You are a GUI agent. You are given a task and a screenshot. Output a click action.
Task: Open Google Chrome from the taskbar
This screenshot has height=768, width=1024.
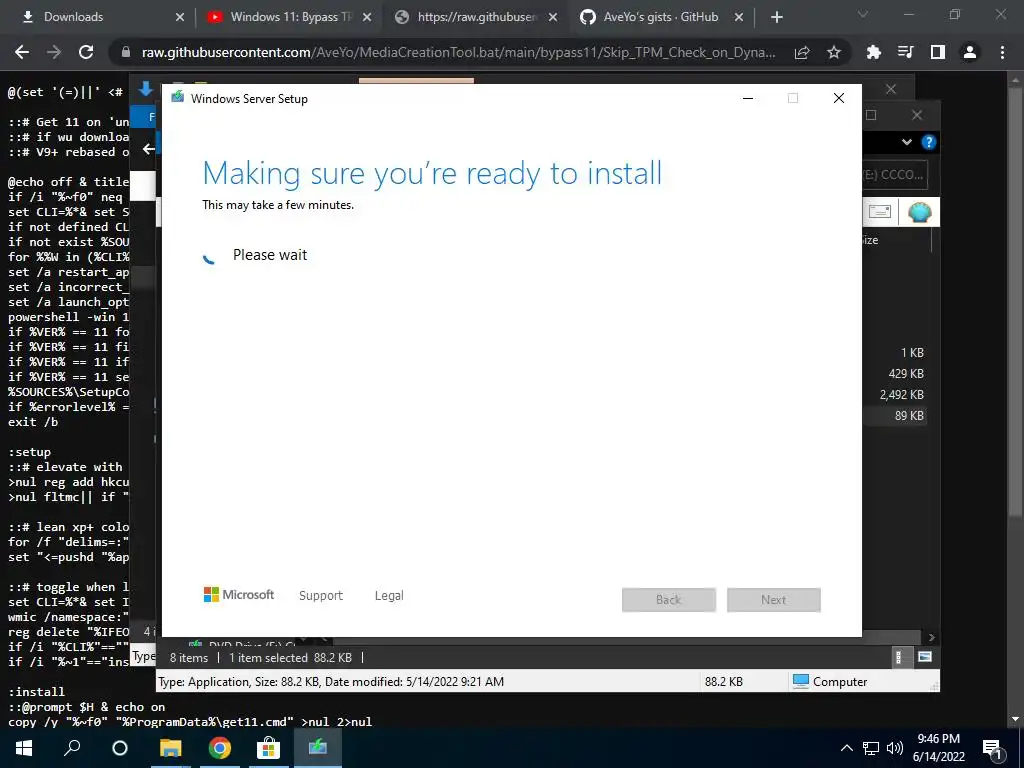pyautogui.click(x=219, y=748)
